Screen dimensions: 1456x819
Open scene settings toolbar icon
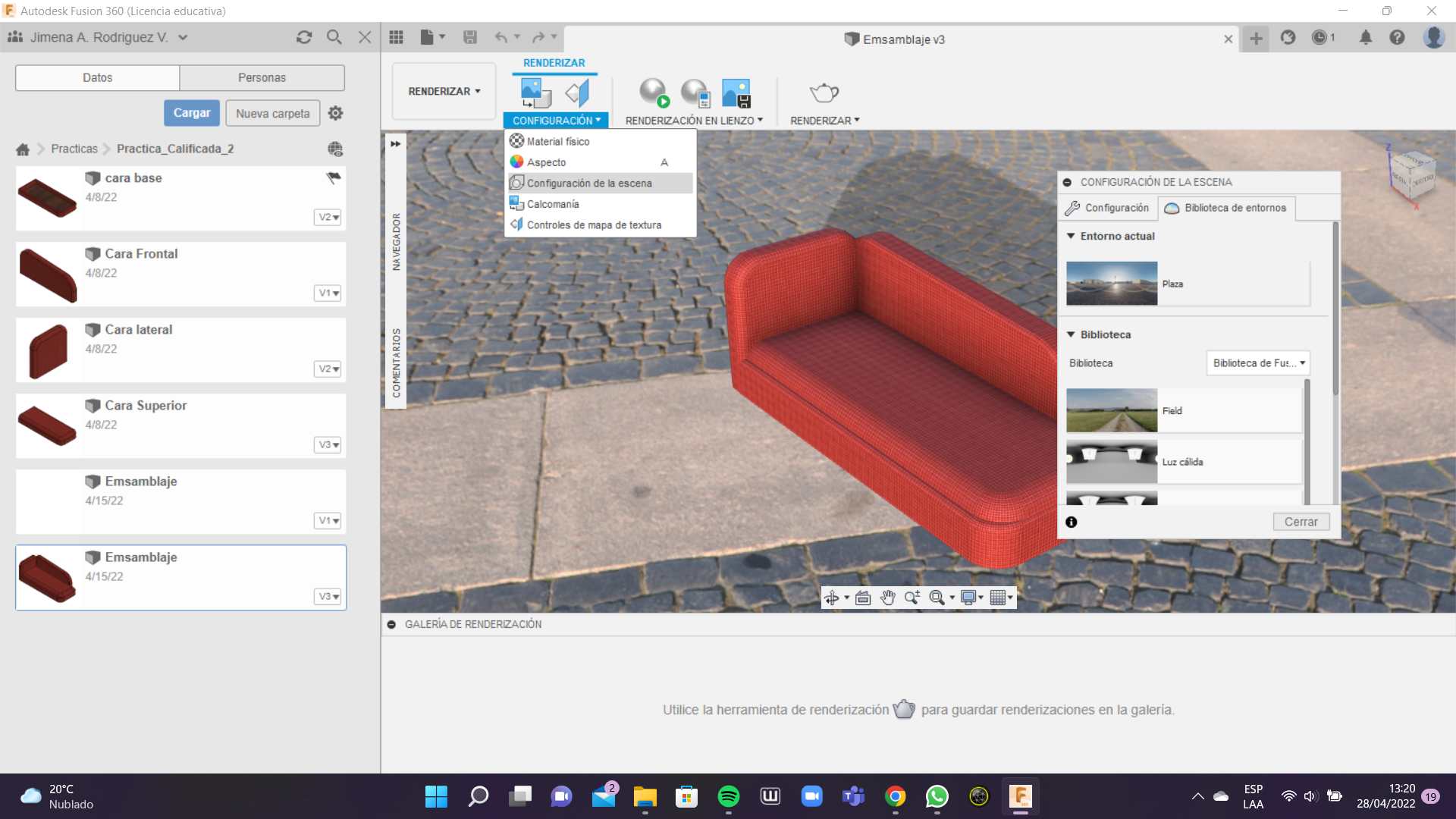536,93
